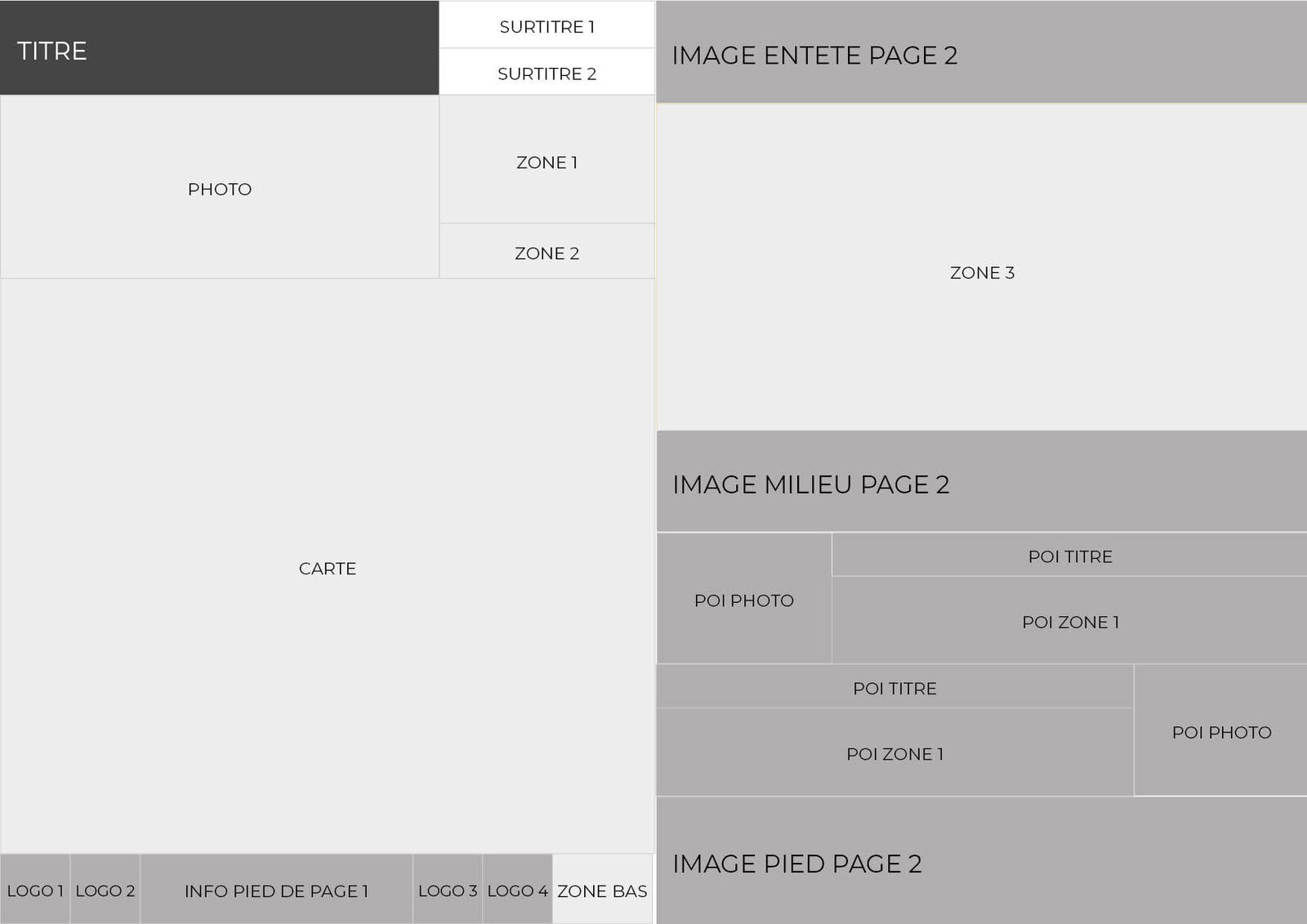Screen dimensions: 1307x924
Task: Select the large ZONE 3 area
Action: (982, 267)
